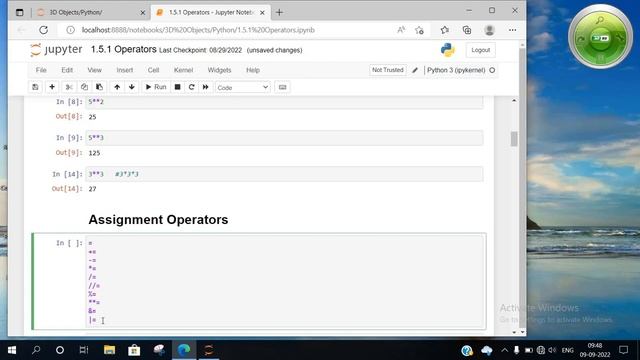The image size is (640, 360).
Task: Open taskbar Search magnifier
Action: tap(36, 350)
